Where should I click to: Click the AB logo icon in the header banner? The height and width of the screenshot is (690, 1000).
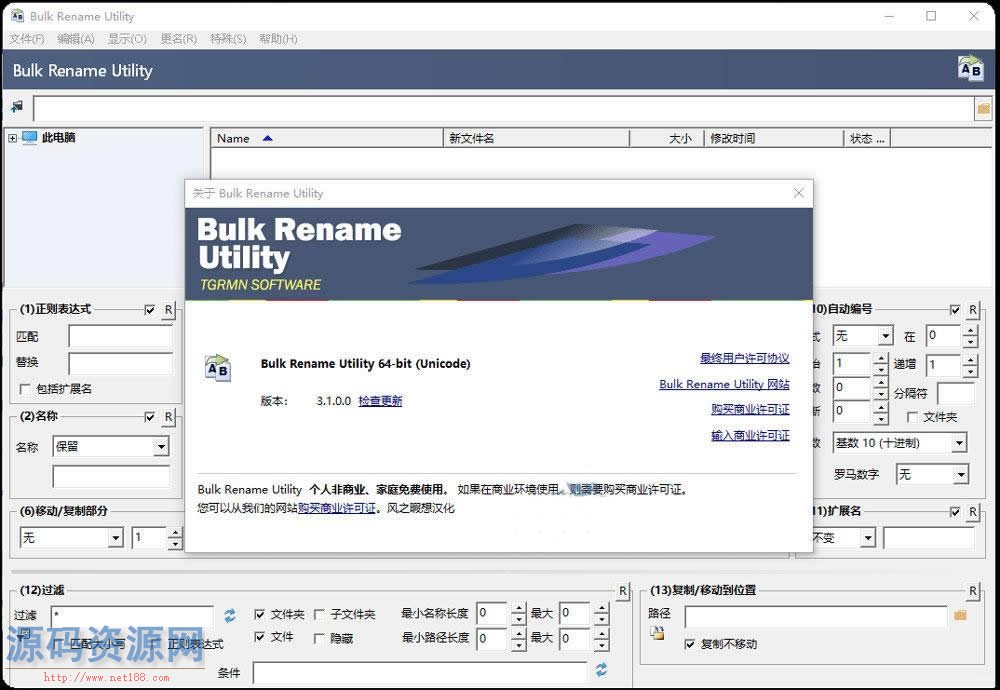click(971, 69)
